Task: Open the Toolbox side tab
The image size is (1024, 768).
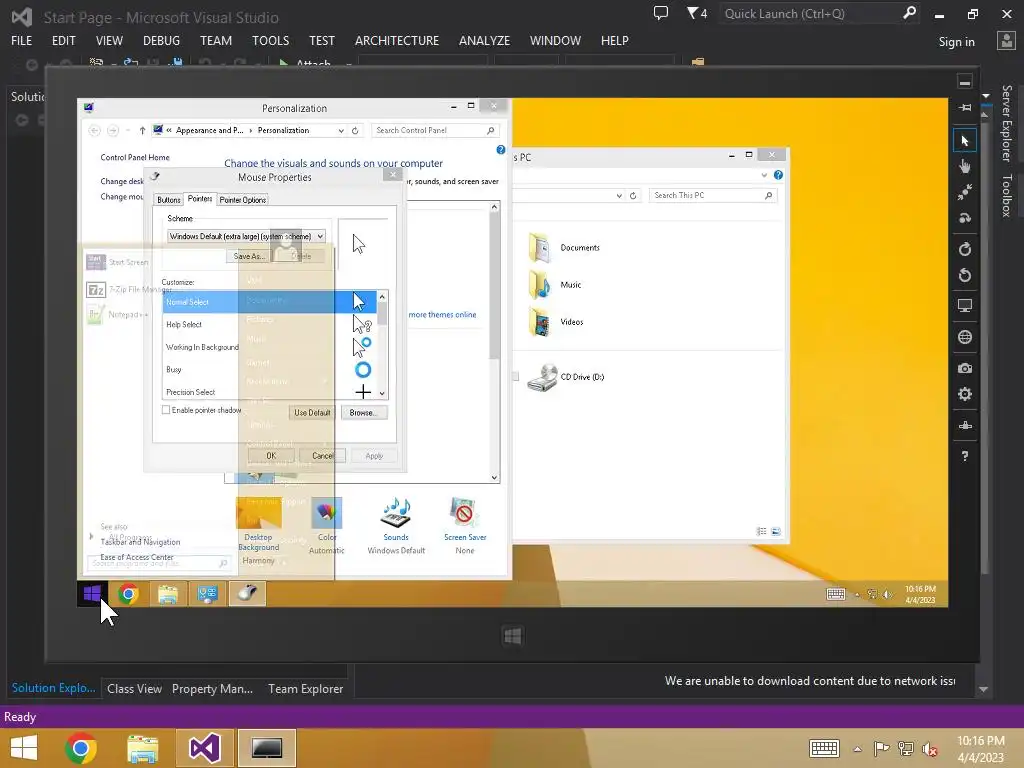Action: [x=1007, y=195]
